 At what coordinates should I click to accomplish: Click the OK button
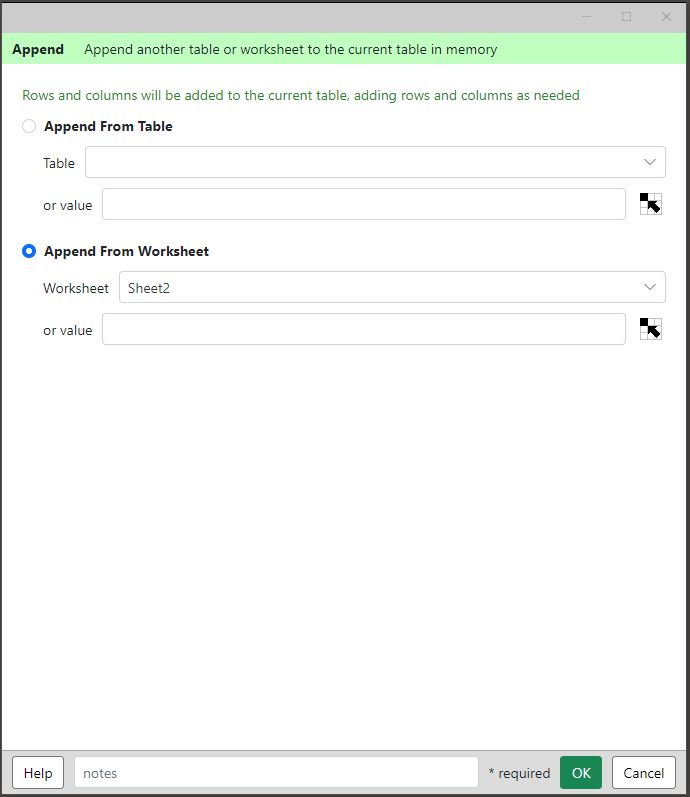(x=581, y=773)
